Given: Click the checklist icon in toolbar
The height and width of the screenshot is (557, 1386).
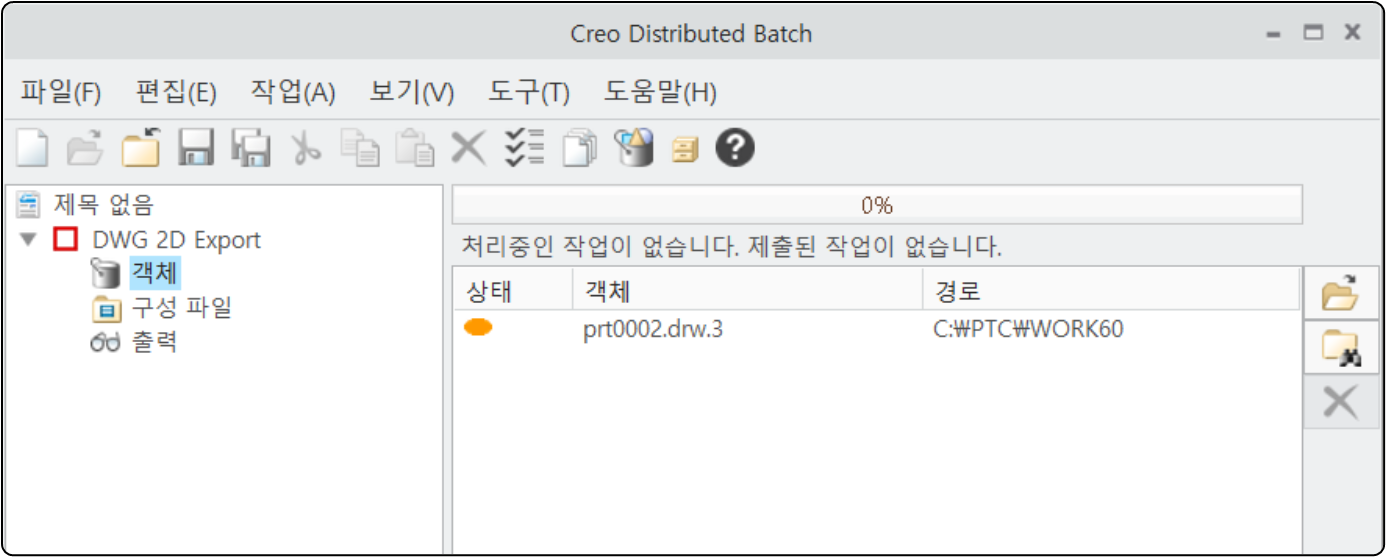Looking at the screenshot, I should (523, 148).
